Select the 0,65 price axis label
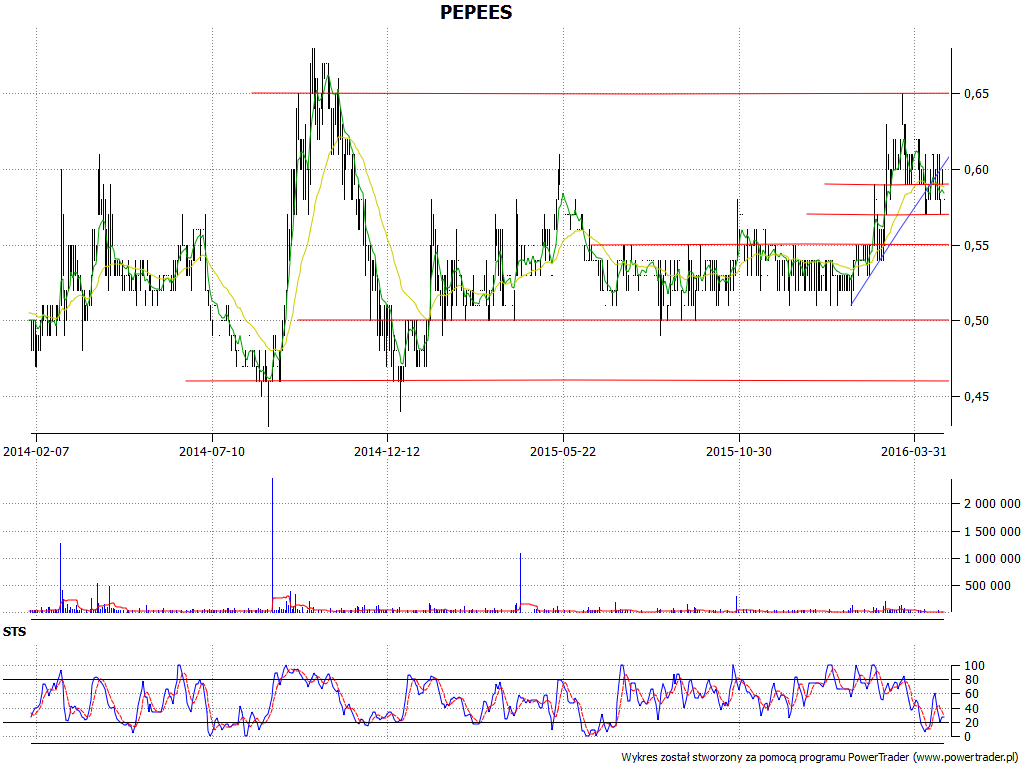Image resolution: width=1024 pixels, height=768 pixels. click(976, 93)
